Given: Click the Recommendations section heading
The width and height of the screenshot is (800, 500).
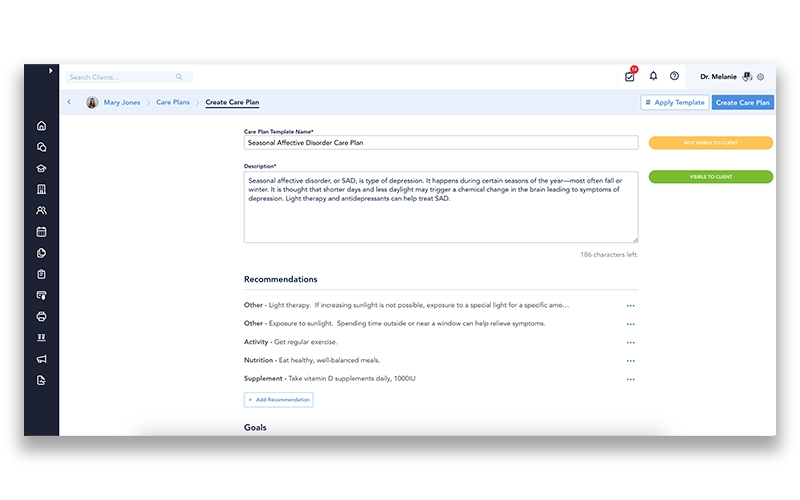Looking at the screenshot, I should [x=281, y=279].
